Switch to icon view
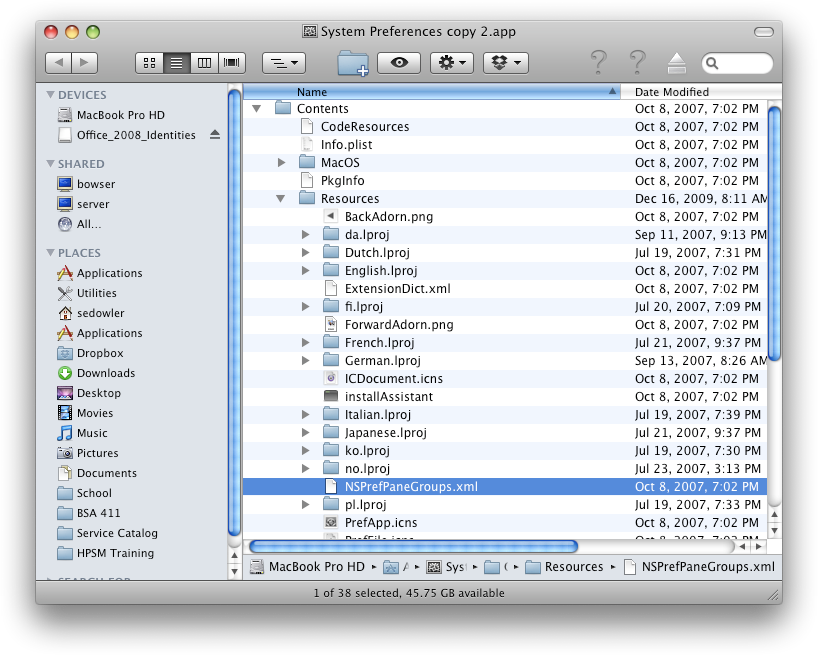Viewport: 818px width, 655px height. (149, 63)
